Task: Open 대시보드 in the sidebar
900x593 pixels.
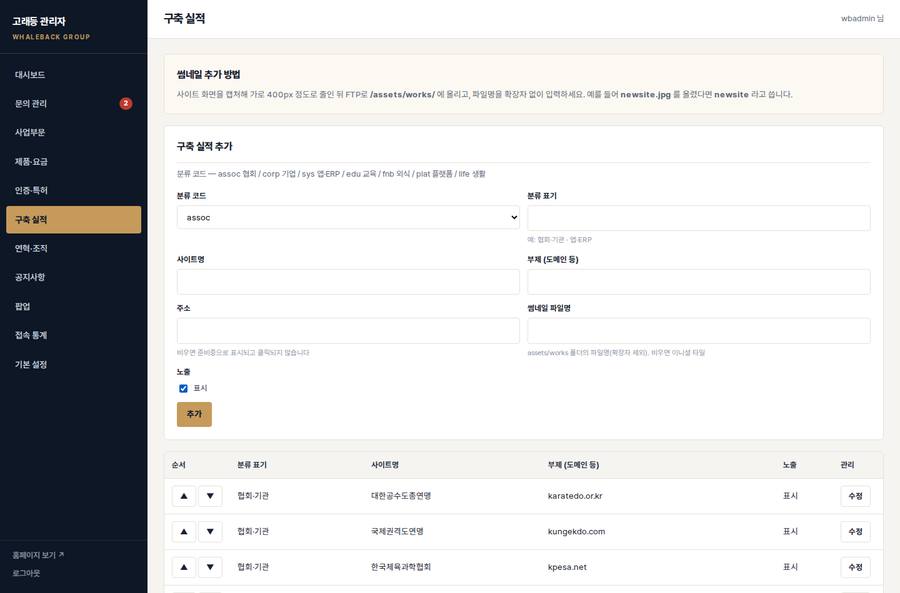Action: tap(73, 75)
